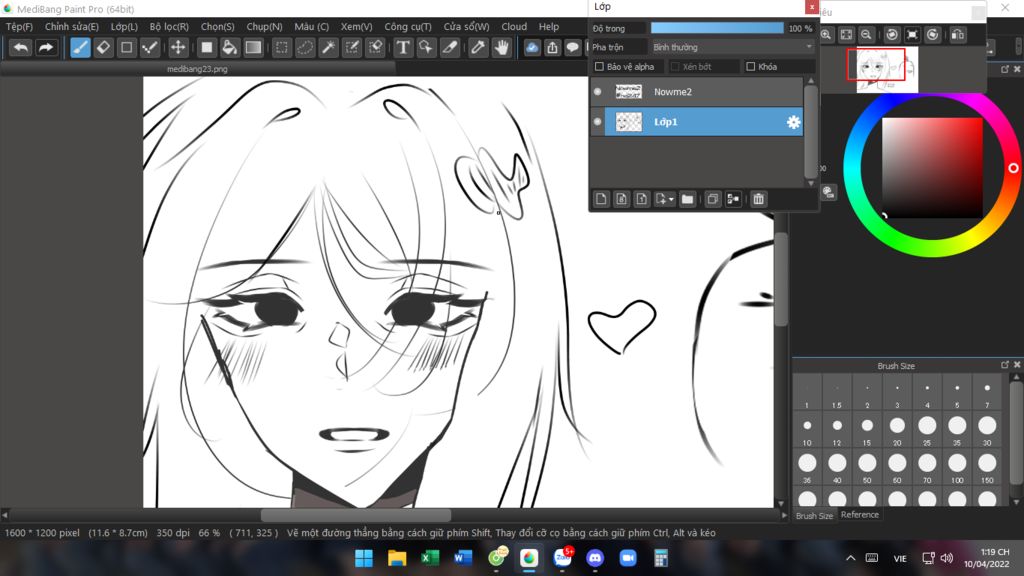Open Excel from taskbar
The height and width of the screenshot is (576, 1024).
(430, 558)
